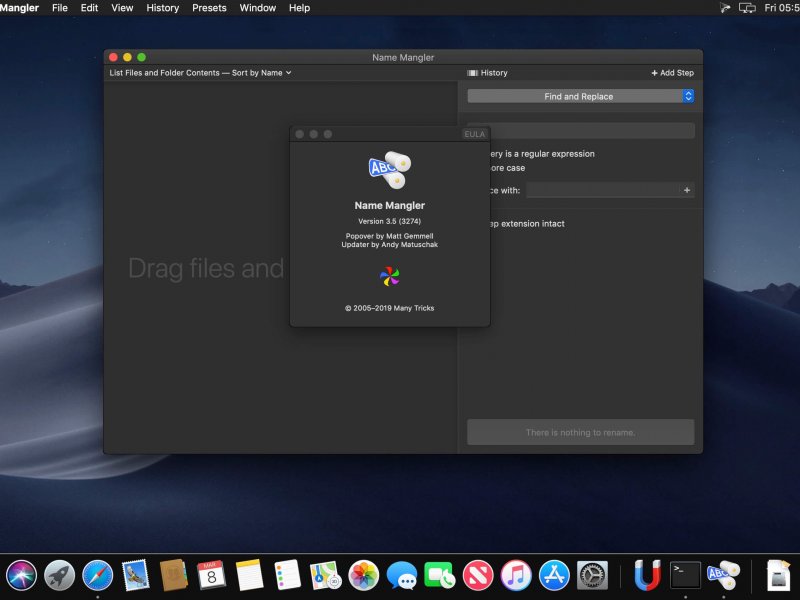This screenshot has height=600, width=800.
Task: Open Calendar from the dock
Action: 211,575
